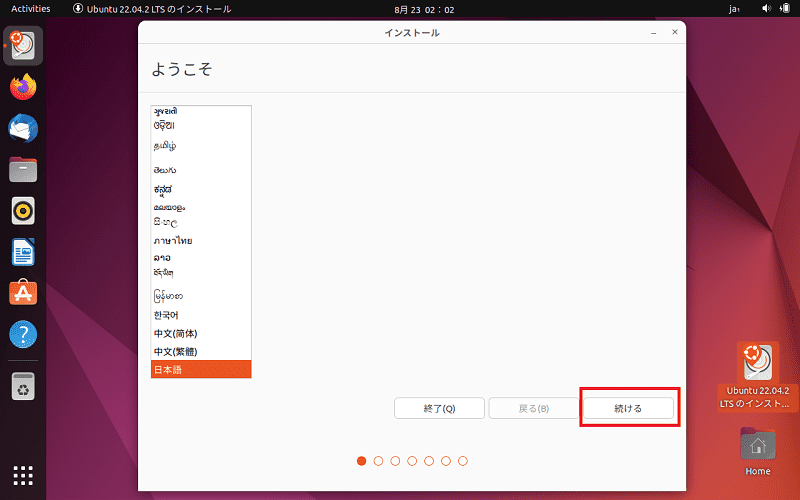Open the clock 8月 23 02:02 calendar
The height and width of the screenshot is (500, 800).
point(424,9)
